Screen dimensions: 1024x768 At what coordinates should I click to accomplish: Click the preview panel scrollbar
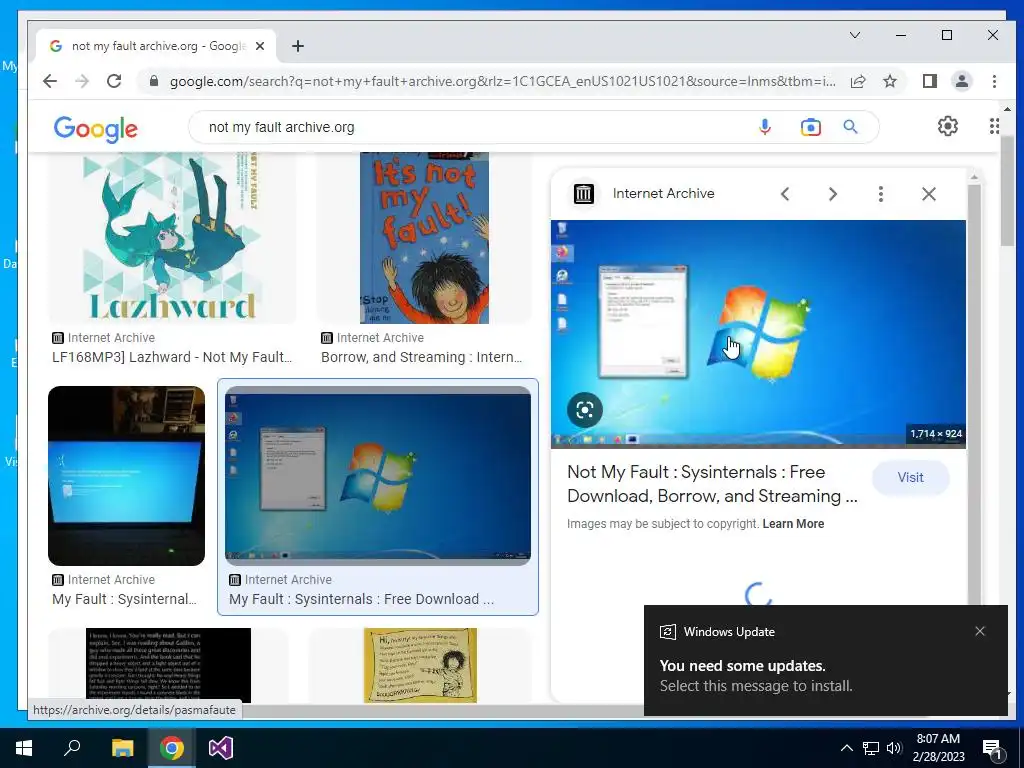coord(974,392)
